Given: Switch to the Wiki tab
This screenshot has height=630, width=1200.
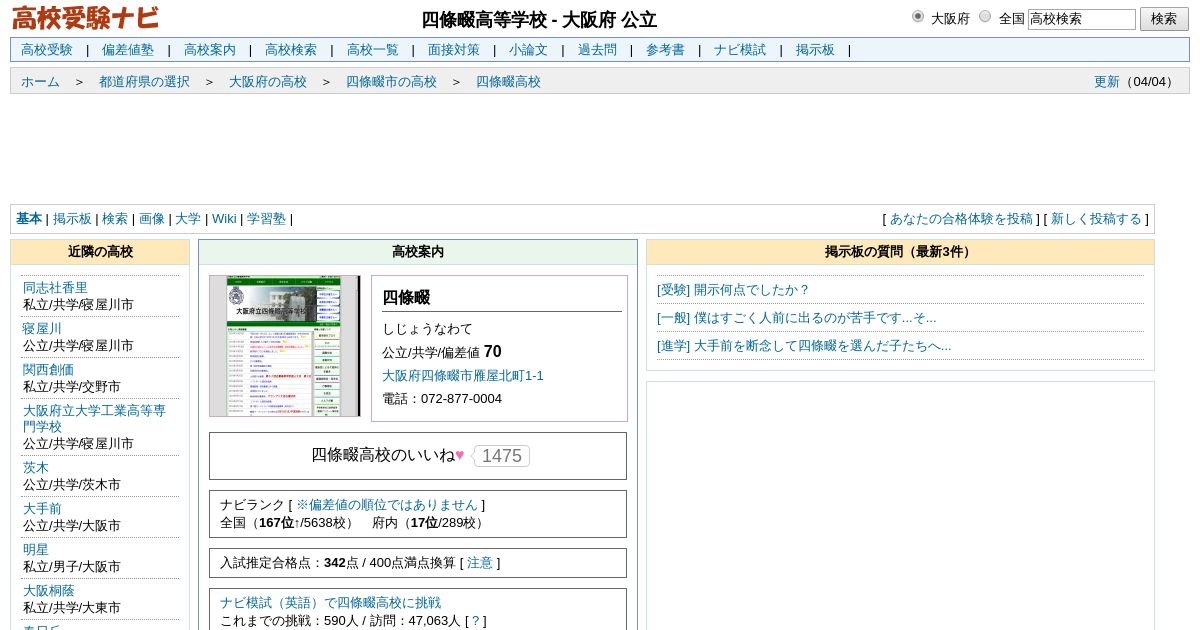Looking at the screenshot, I should (224, 219).
